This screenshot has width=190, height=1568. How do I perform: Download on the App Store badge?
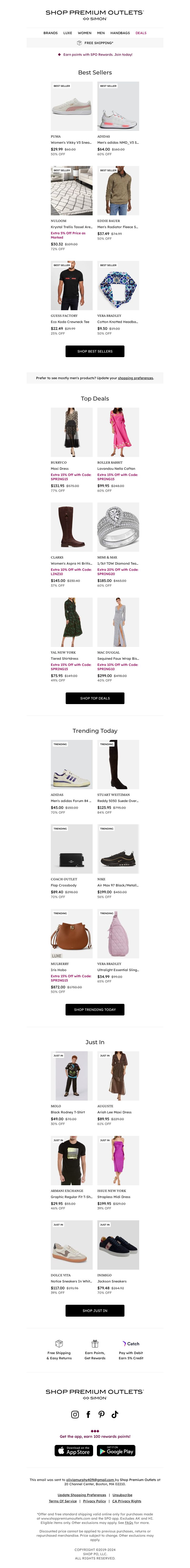73,1451
